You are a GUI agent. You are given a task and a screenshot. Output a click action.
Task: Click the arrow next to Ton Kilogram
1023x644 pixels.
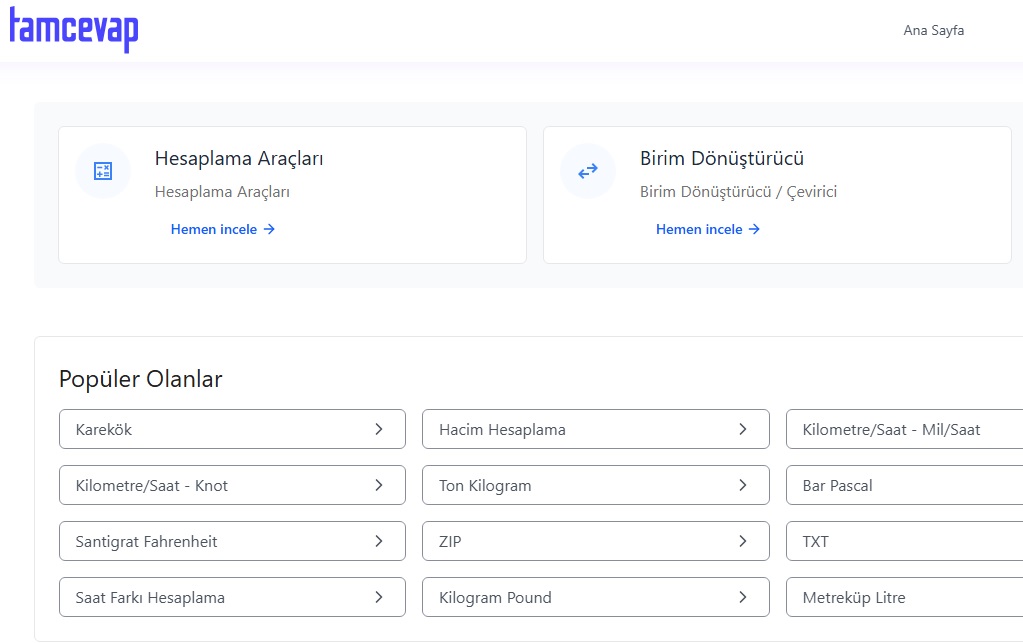743,485
